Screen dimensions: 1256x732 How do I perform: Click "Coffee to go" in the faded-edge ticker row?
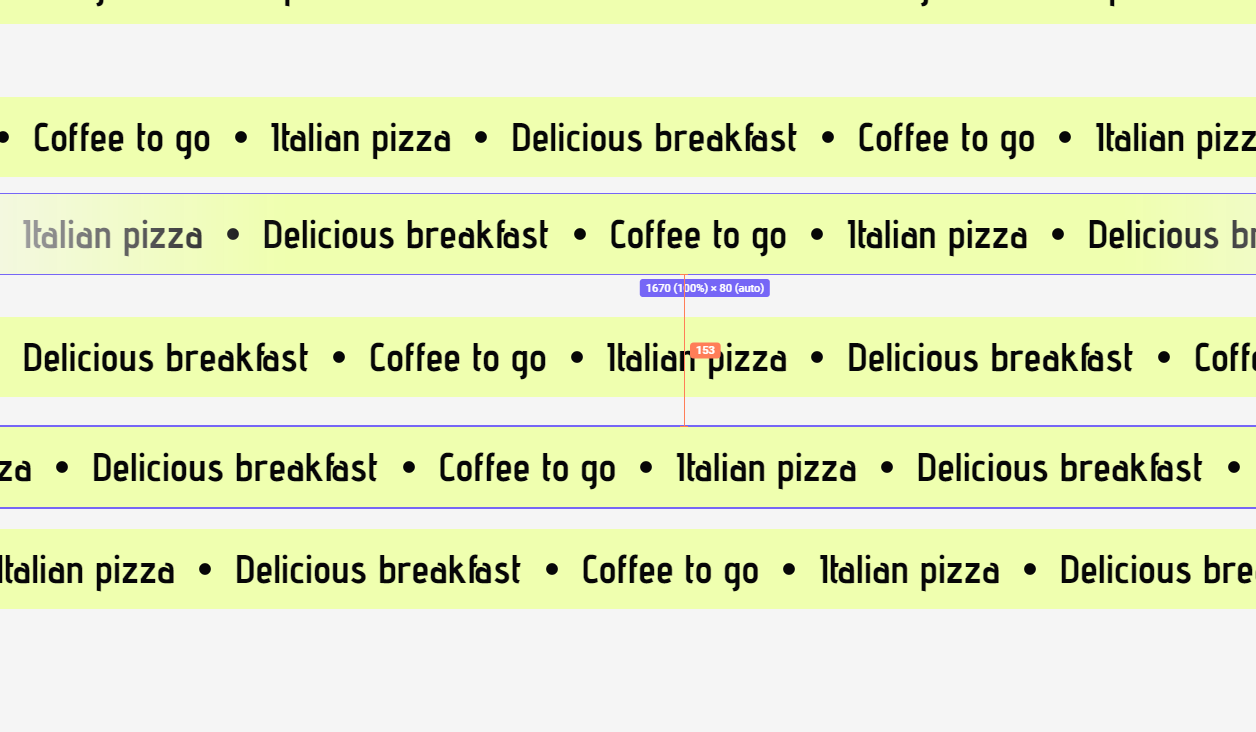(698, 236)
